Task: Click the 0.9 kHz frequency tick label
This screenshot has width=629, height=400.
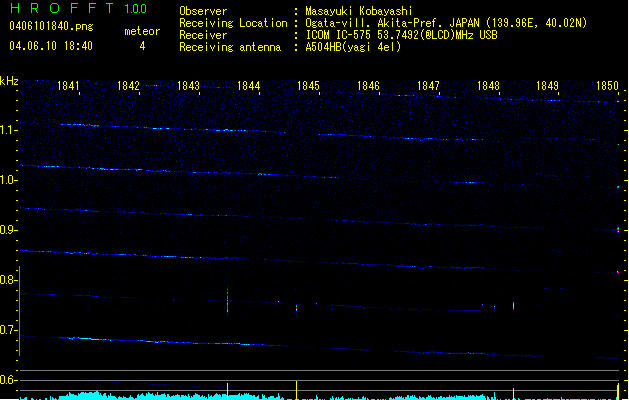Action: [7, 230]
